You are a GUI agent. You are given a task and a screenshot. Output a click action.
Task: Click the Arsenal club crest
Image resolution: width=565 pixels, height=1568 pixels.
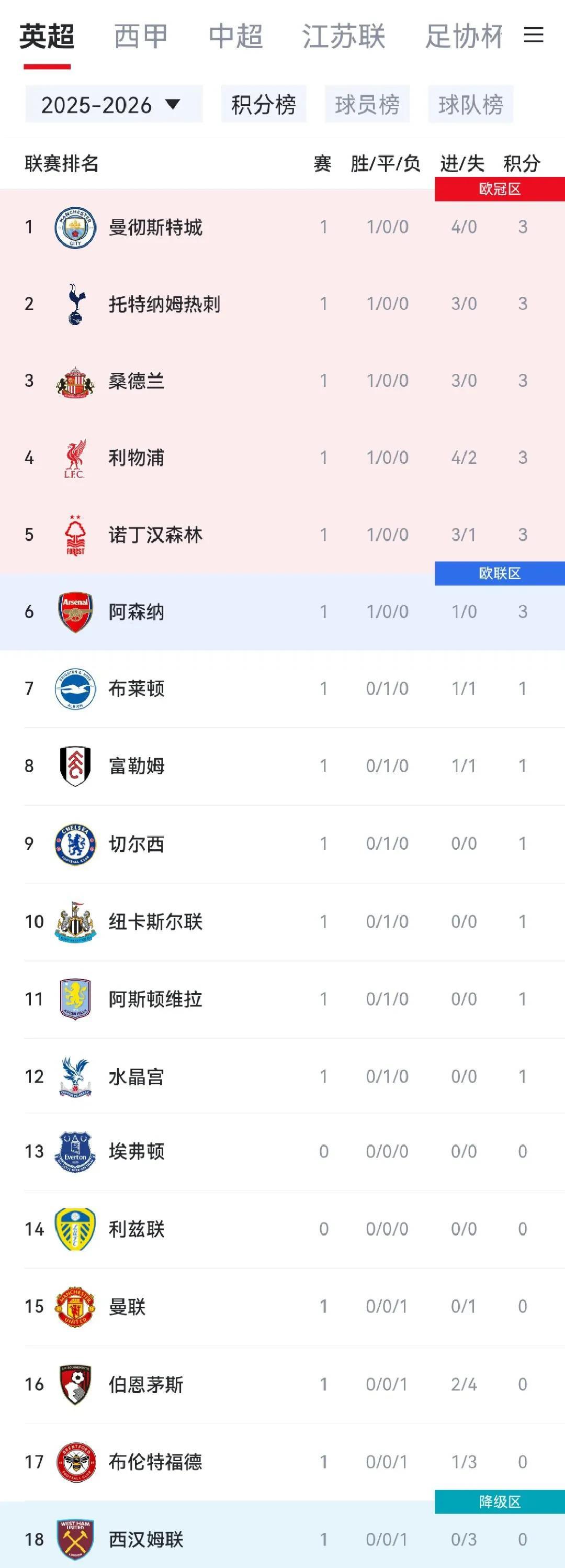[75, 611]
